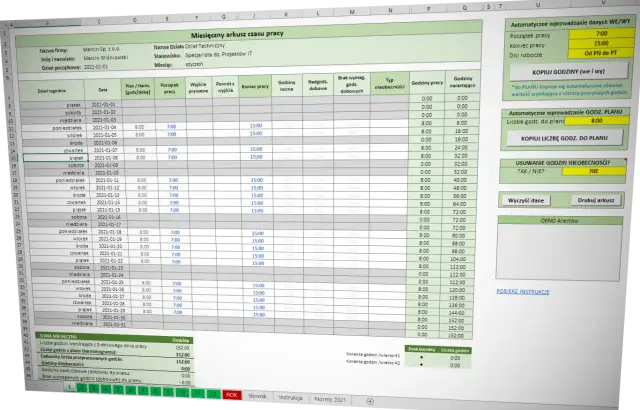
Task: Open the Instrukcja sheet tab
Action: [x=290, y=397]
